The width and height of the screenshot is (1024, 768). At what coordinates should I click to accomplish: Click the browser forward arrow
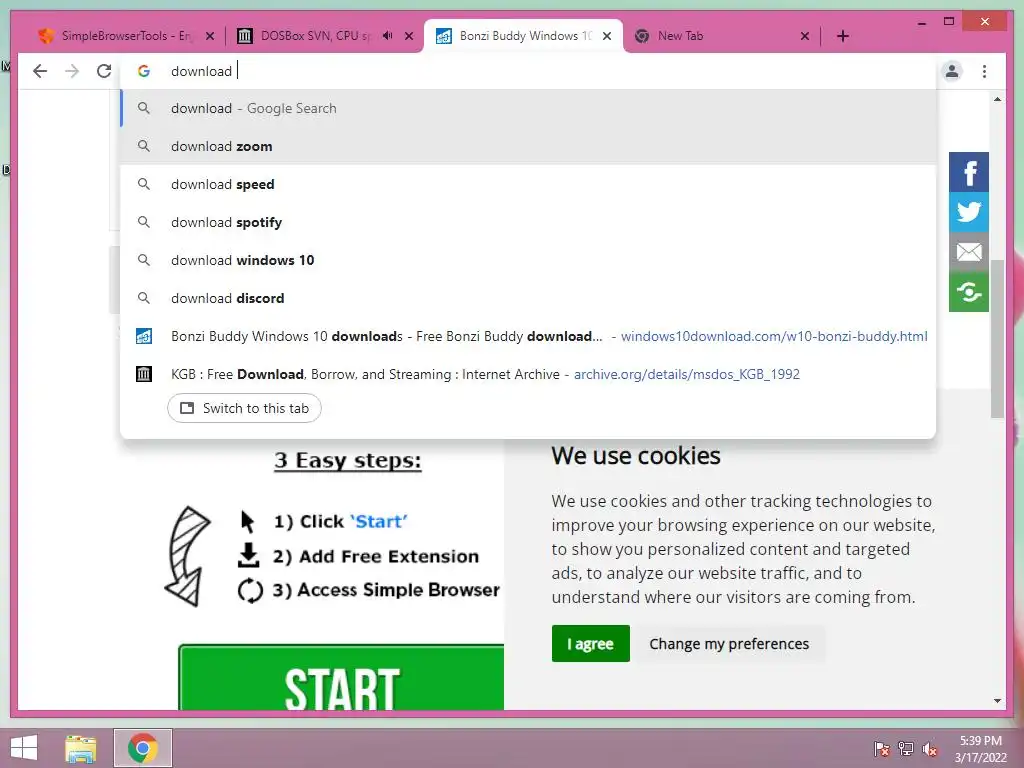point(72,71)
